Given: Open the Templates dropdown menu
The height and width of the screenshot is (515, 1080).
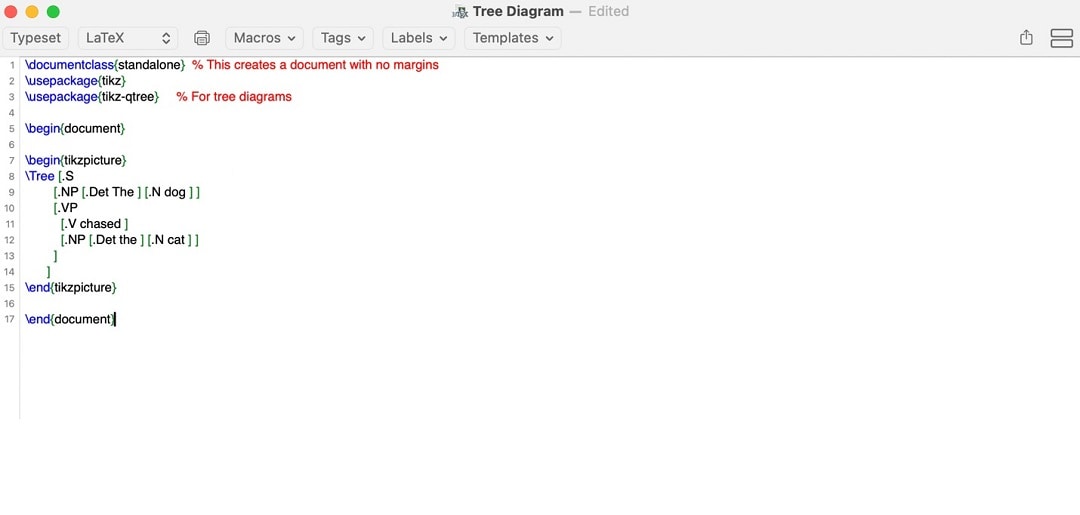Looking at the screenshot, I should (513, 38).
